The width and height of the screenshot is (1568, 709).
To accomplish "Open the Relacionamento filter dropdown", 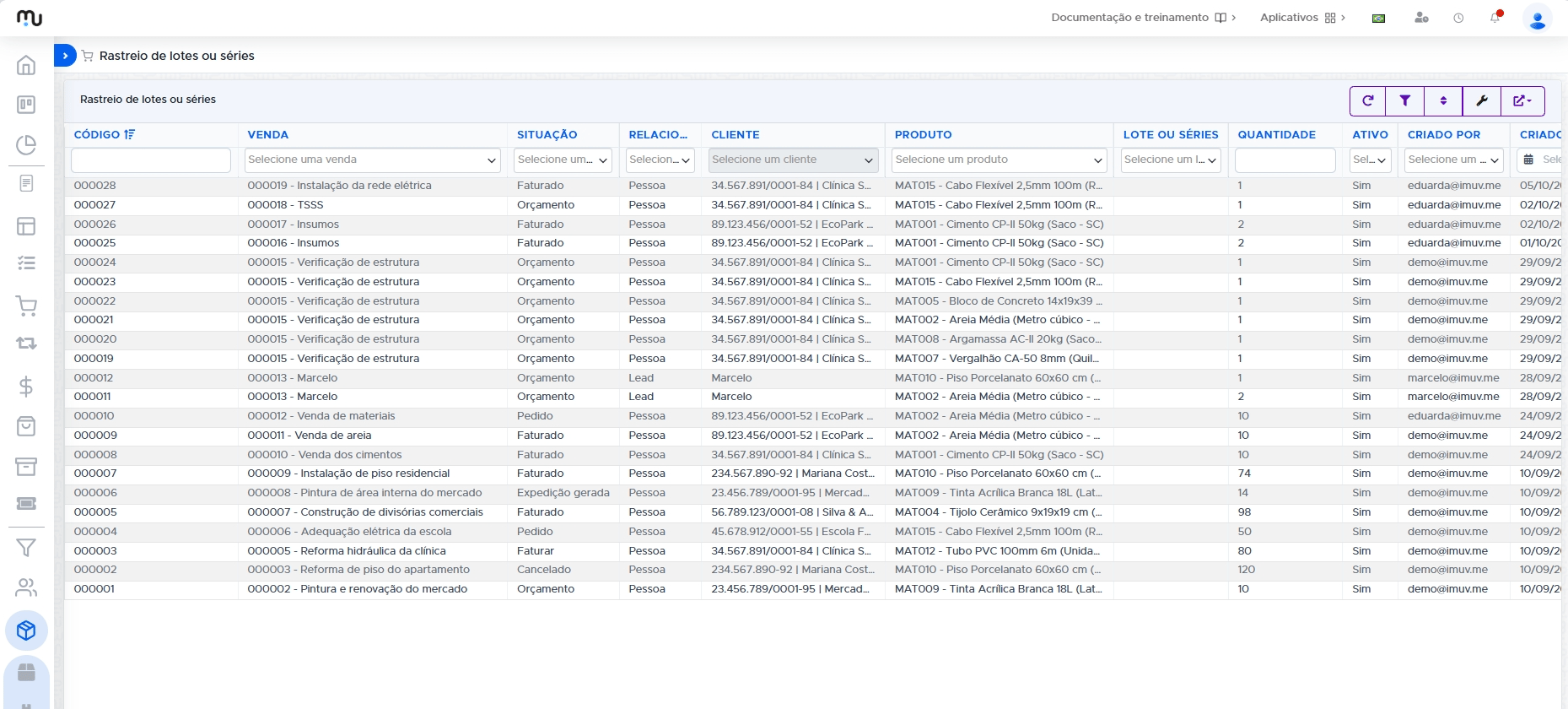I will click(660, 160).
